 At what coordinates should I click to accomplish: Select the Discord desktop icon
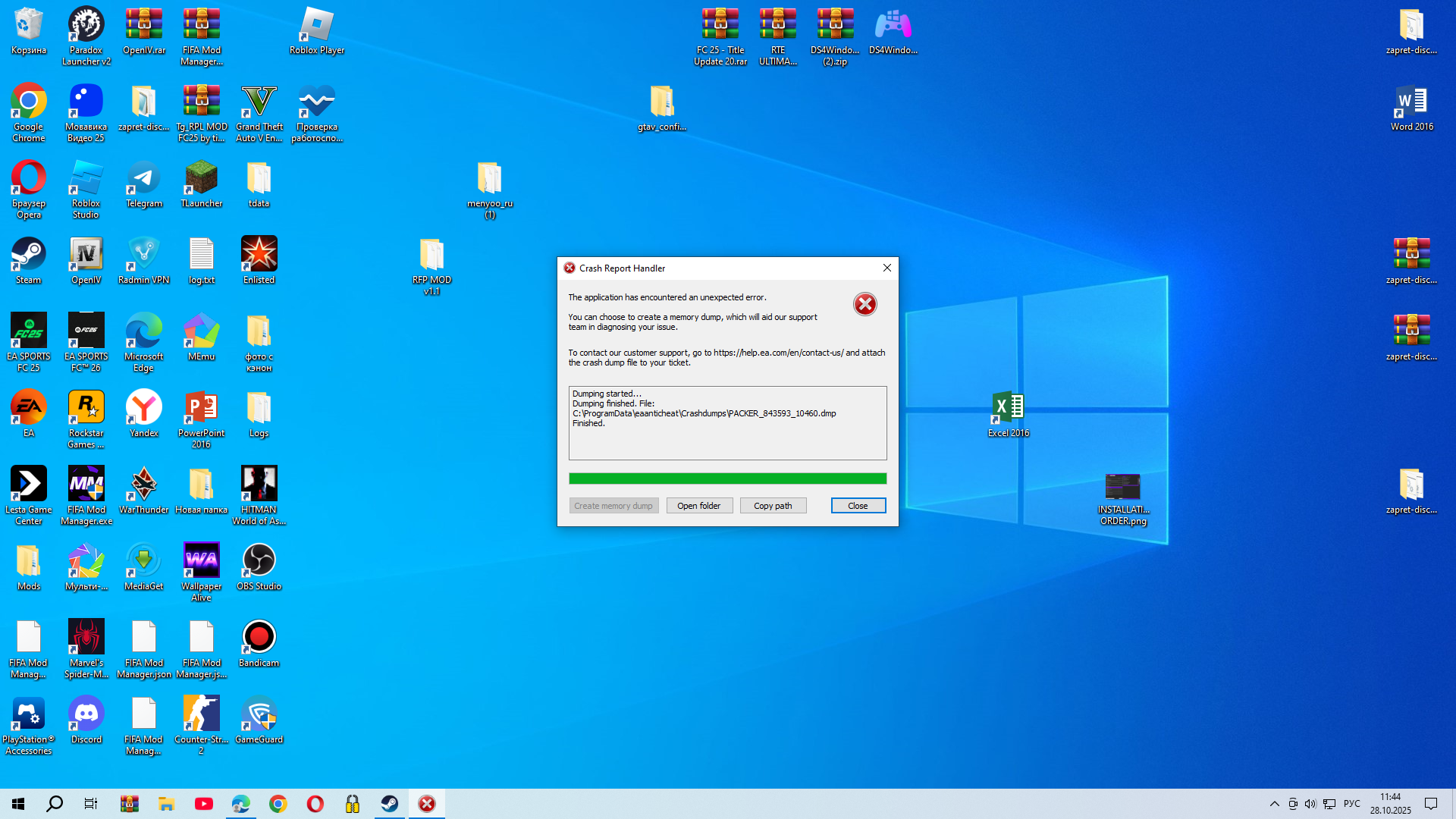(x=86, y=719)
